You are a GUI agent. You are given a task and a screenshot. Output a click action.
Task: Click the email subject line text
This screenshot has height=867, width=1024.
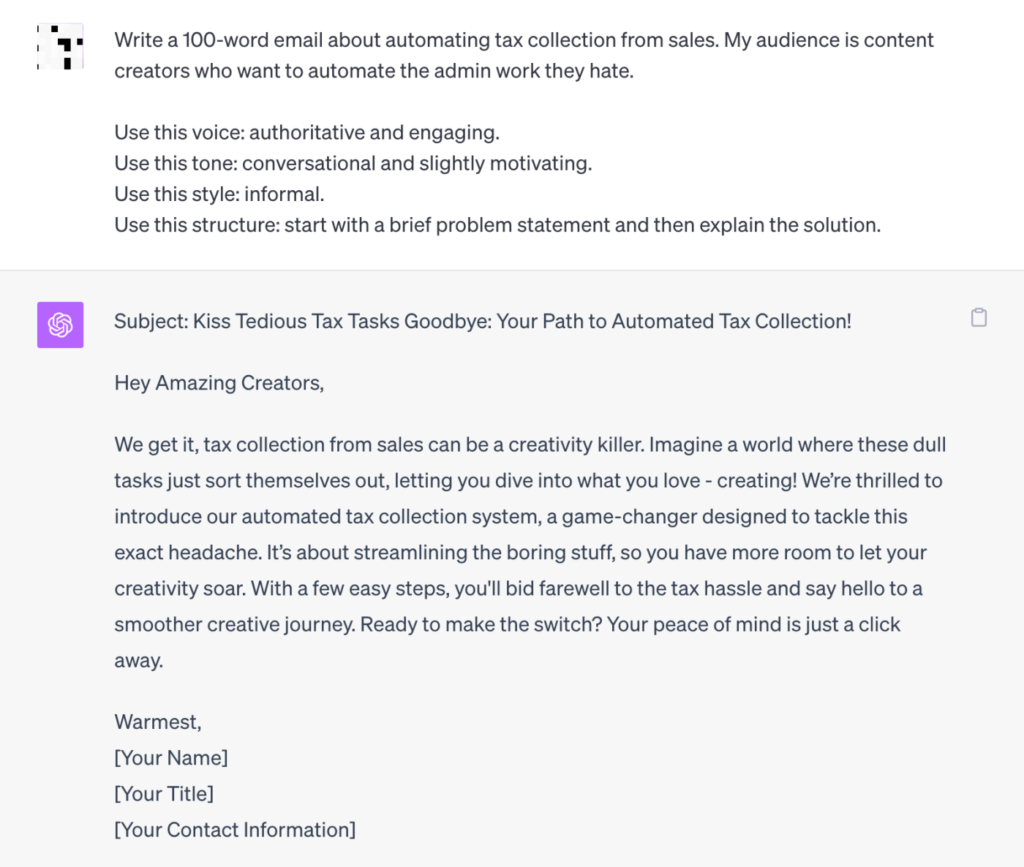click(x=483, y=321)
